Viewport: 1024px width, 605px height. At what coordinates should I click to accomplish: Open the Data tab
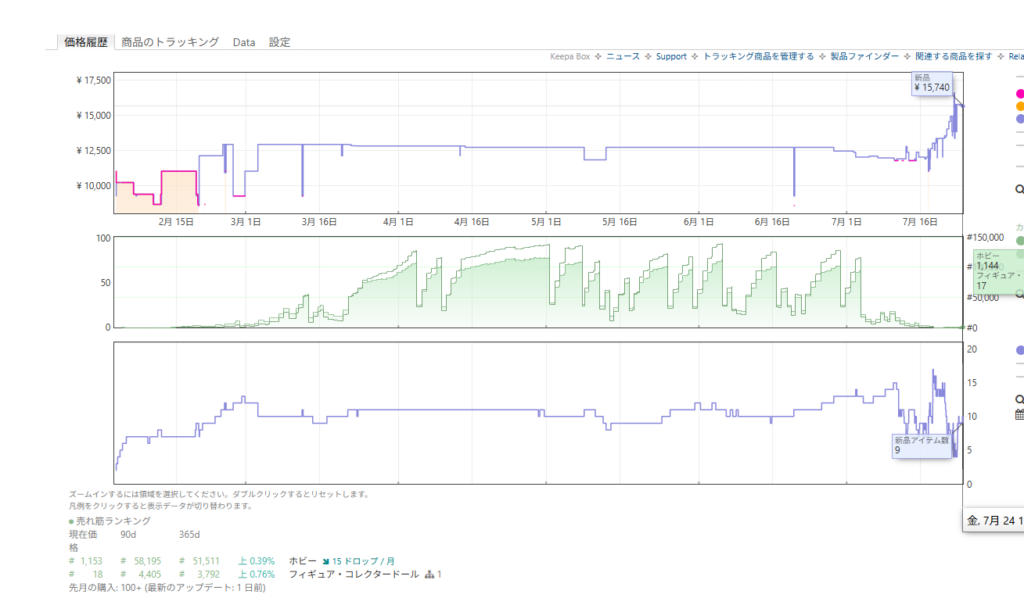tap(244, 42)
